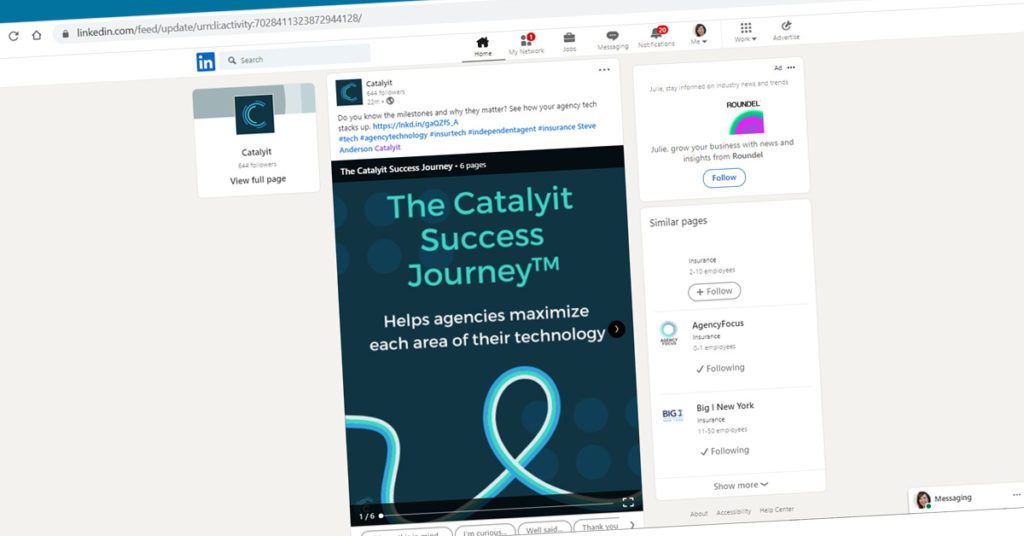The height and width of the screenshot is (536, 1024).
Task: Focus the browser address bar URL
Action: point(219,25)
